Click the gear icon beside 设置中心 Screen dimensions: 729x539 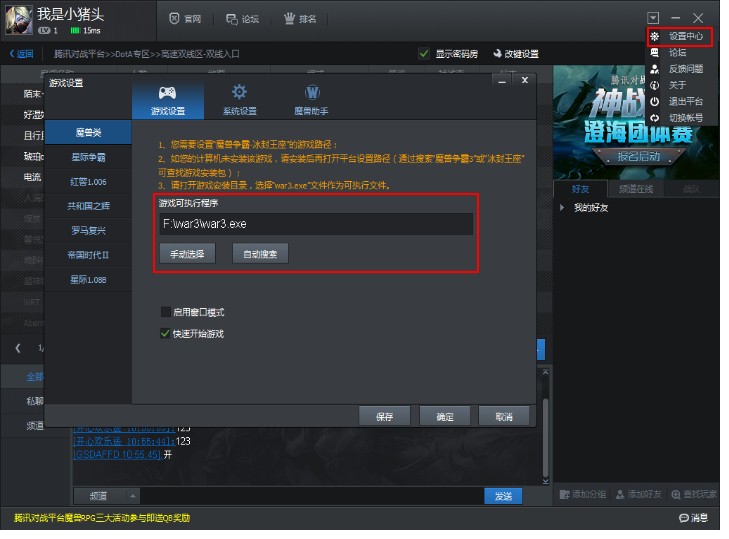click(x=655, y=36)
